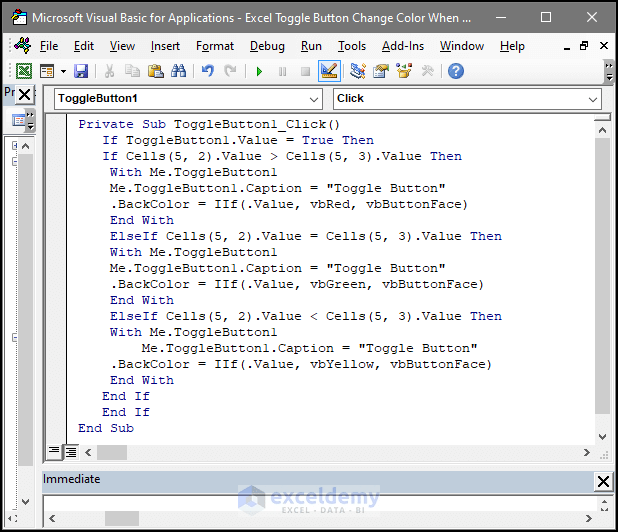The height and width of the screenshot is (532, 618).
Task: Expand the ToggleButton1 object dropdown
Action: tap(314, 99)
